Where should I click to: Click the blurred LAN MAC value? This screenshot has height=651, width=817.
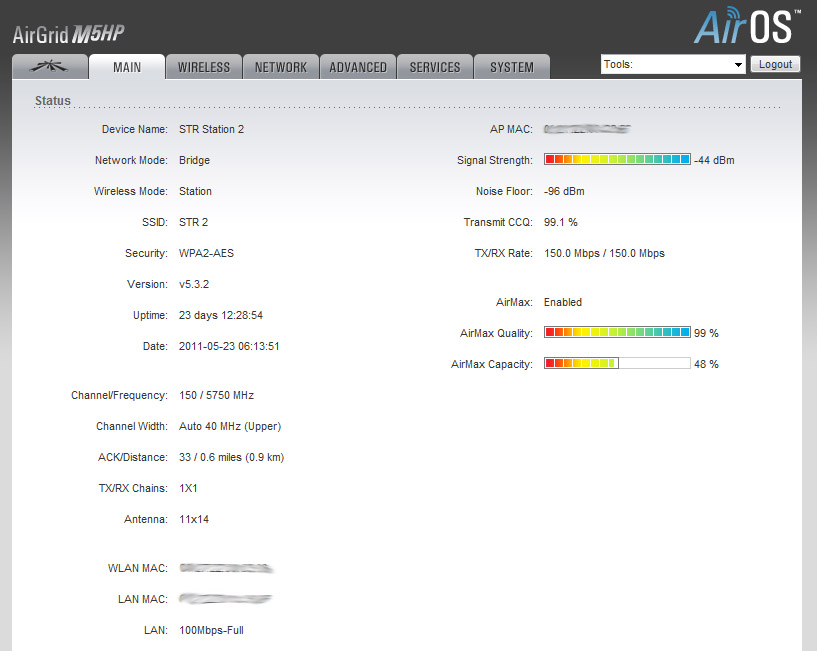click(x=225, y=599)
